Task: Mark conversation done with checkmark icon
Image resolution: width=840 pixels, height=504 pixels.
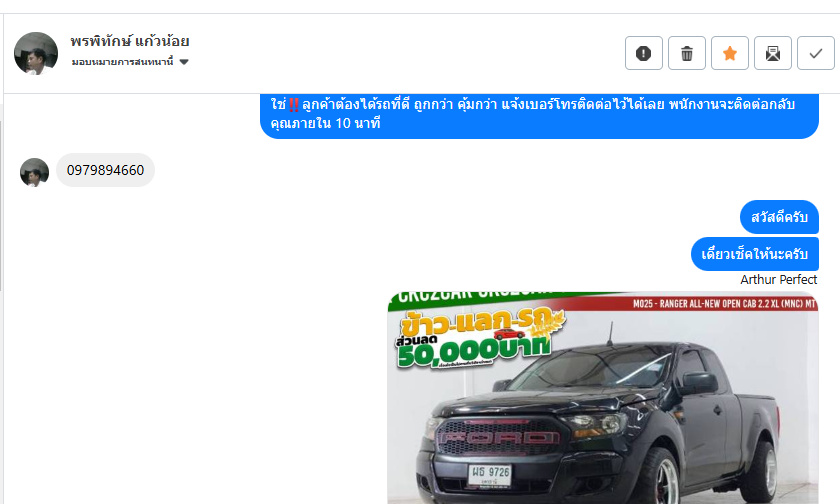Action: [x=815, y=53]
